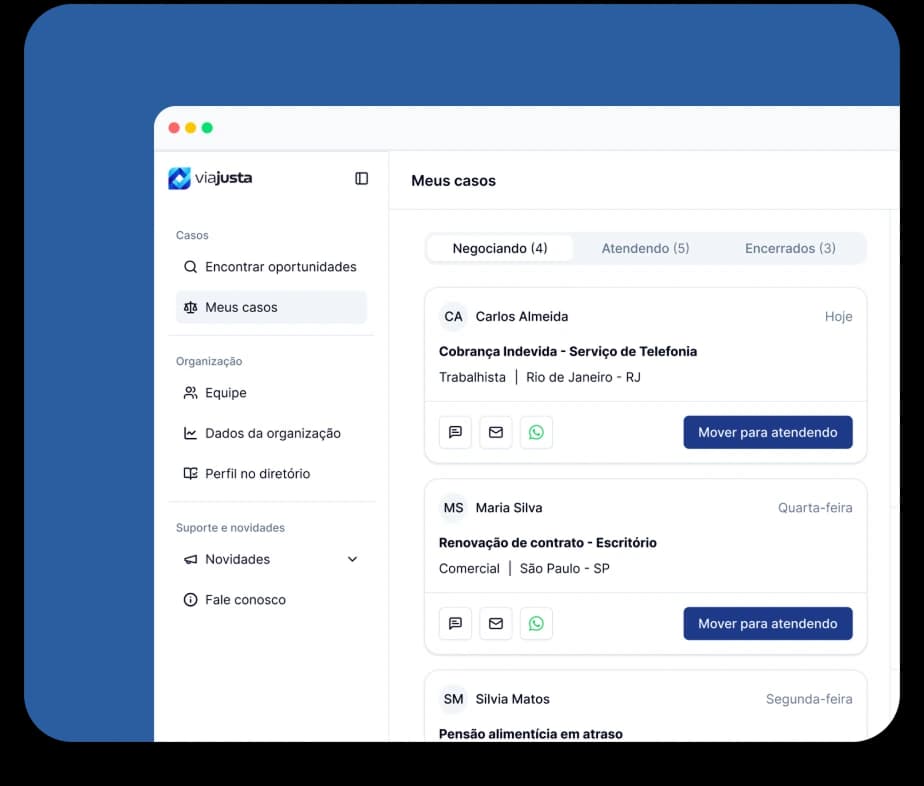The height and width of the screenshot is (786, 924).
Task: Switch to the Atendendo (5) tab
Action: [x=645, y=249]
